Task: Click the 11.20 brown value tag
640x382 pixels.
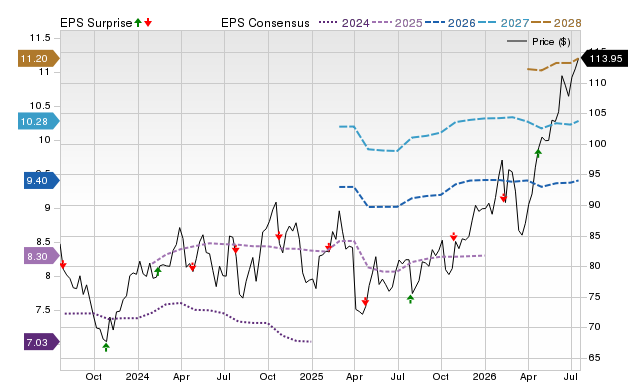Action: point(38,58)
